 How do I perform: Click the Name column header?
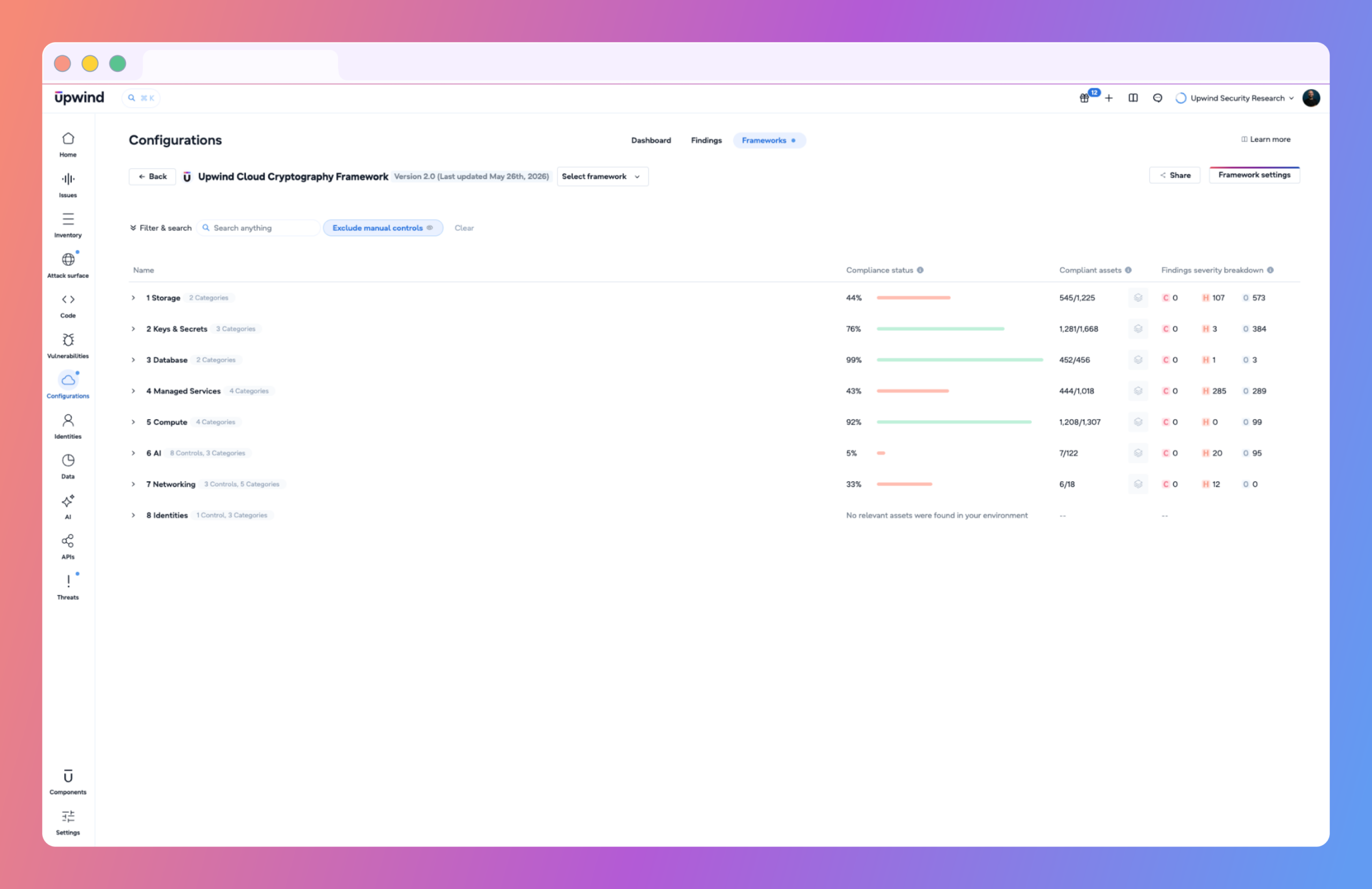[144, 271]
